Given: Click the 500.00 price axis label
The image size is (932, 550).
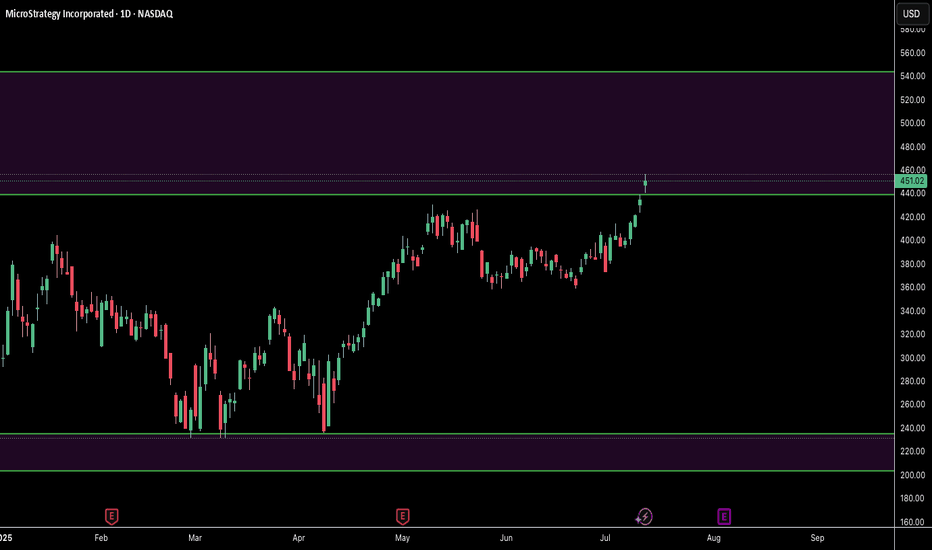Looking at the screenshot, I should pyautogui.click(x=912, y=123).
